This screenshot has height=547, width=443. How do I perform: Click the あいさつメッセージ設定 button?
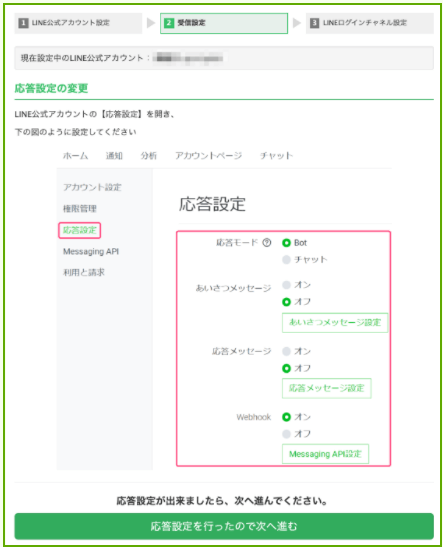pyautogui.click(x=335, y=323)
